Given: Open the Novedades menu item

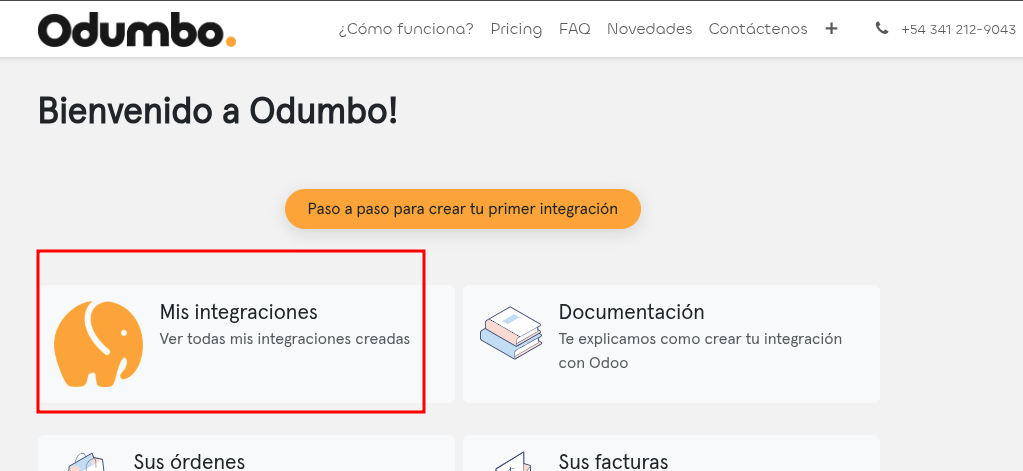Looking at the screenshot, I should [649, 29].
